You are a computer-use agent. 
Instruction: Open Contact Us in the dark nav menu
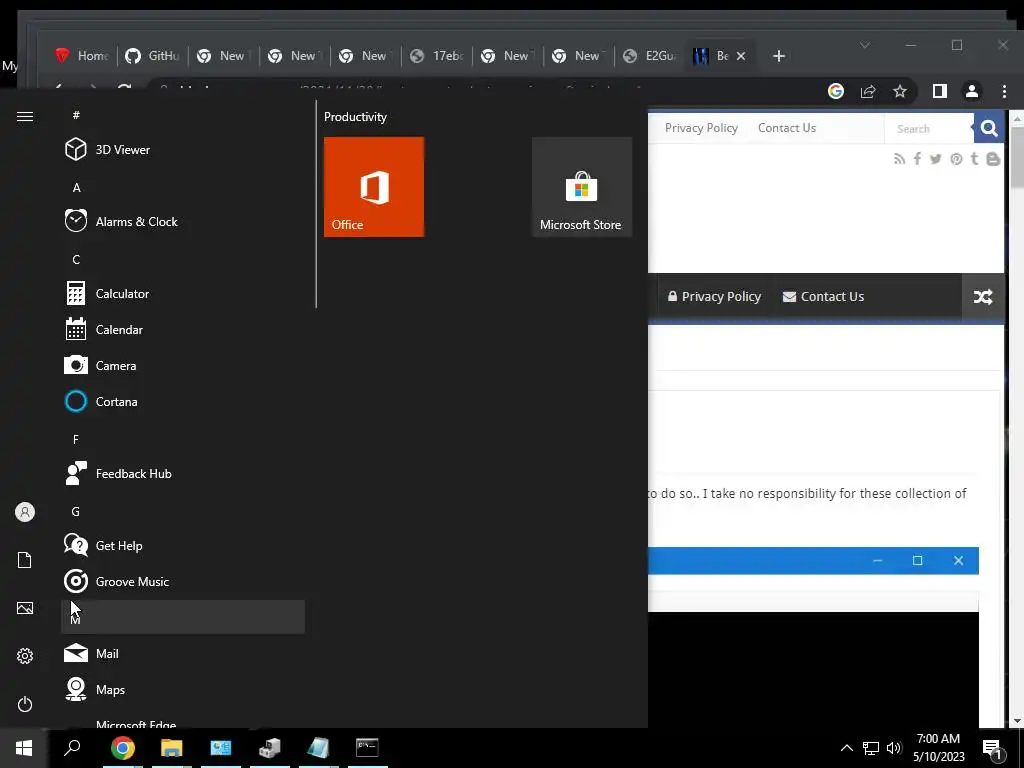(x=824, y=296)
